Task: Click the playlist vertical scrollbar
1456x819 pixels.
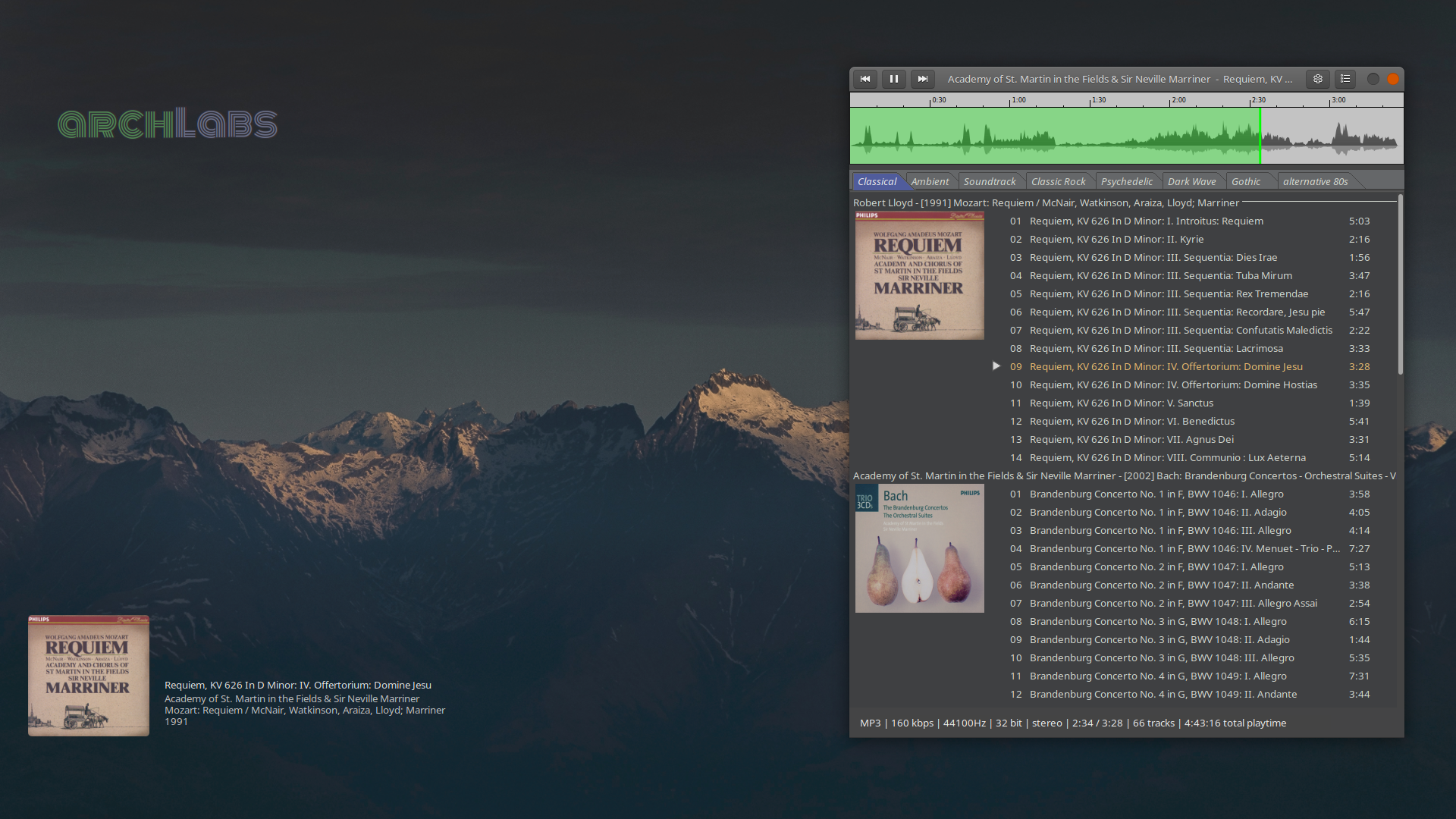Action: tap(1400, 285)
